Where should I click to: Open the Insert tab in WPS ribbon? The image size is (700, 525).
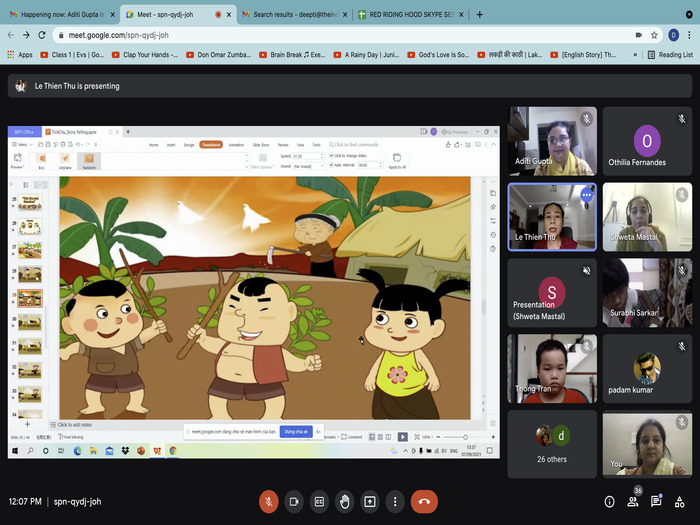pyautogui.click(x=171, y=145)
